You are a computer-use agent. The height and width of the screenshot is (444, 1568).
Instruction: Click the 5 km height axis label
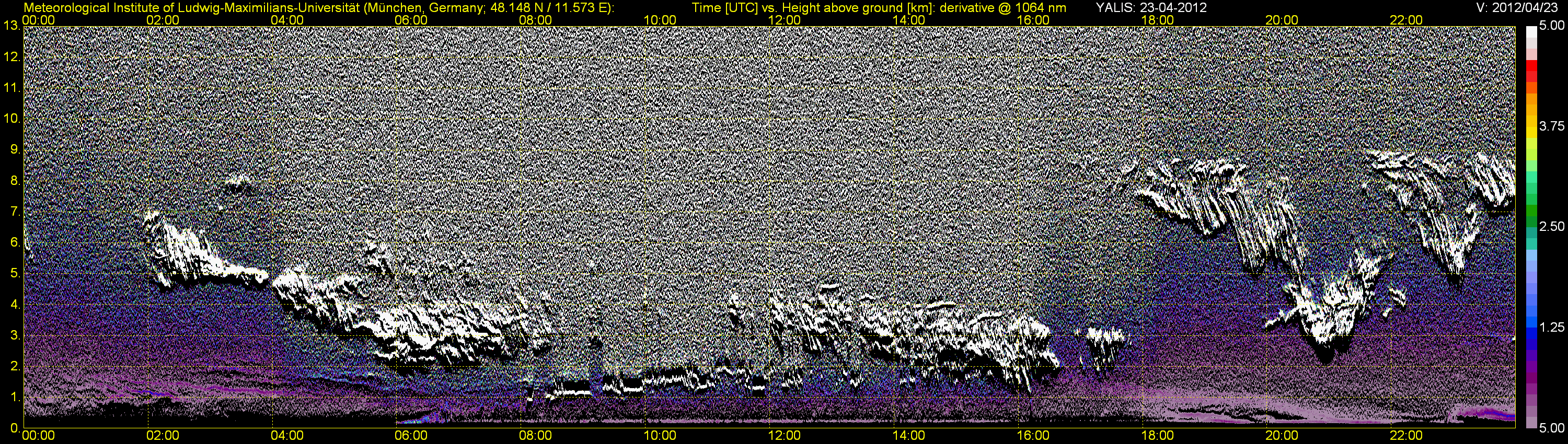(15, 274)
